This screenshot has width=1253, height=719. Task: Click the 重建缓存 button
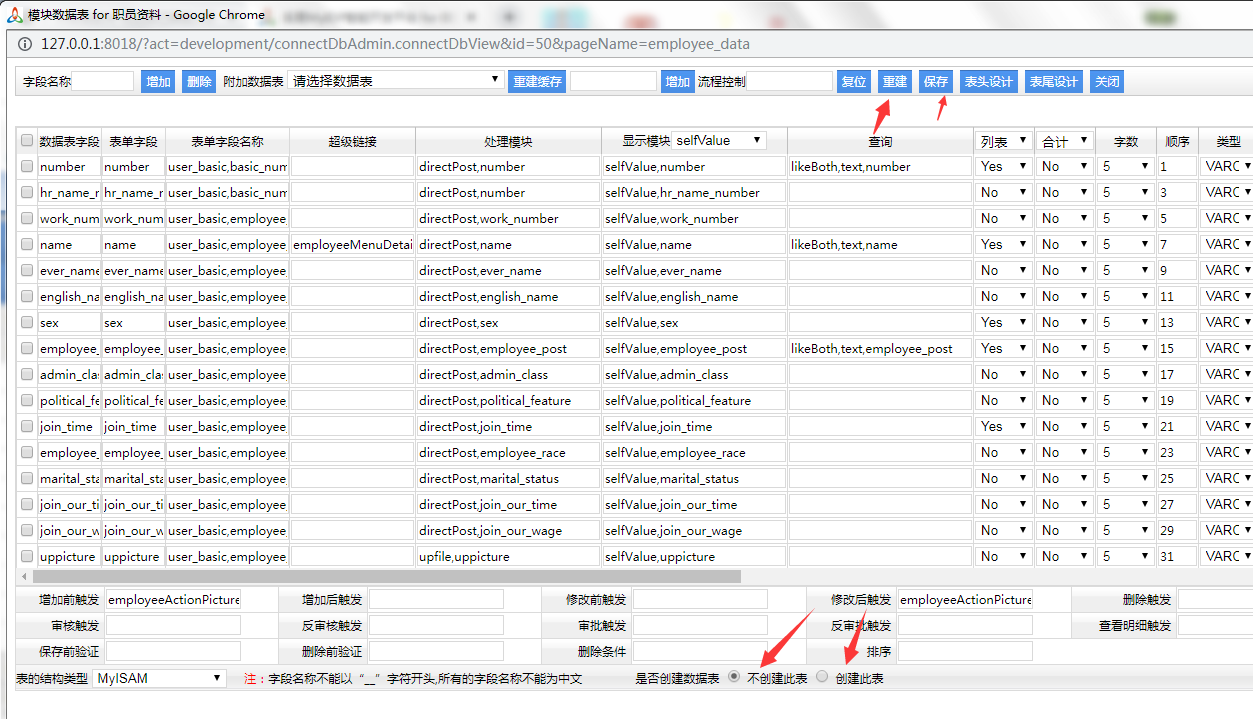click(537, 81)
